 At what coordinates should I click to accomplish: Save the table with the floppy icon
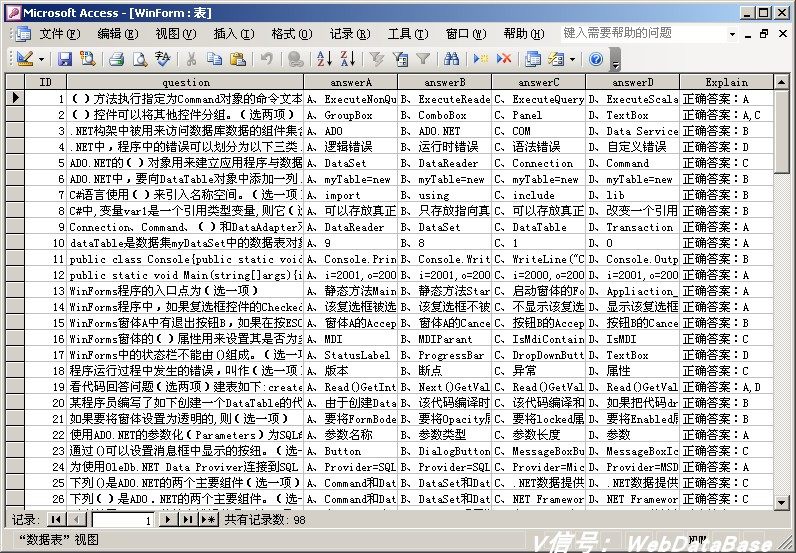pos(64,59)
